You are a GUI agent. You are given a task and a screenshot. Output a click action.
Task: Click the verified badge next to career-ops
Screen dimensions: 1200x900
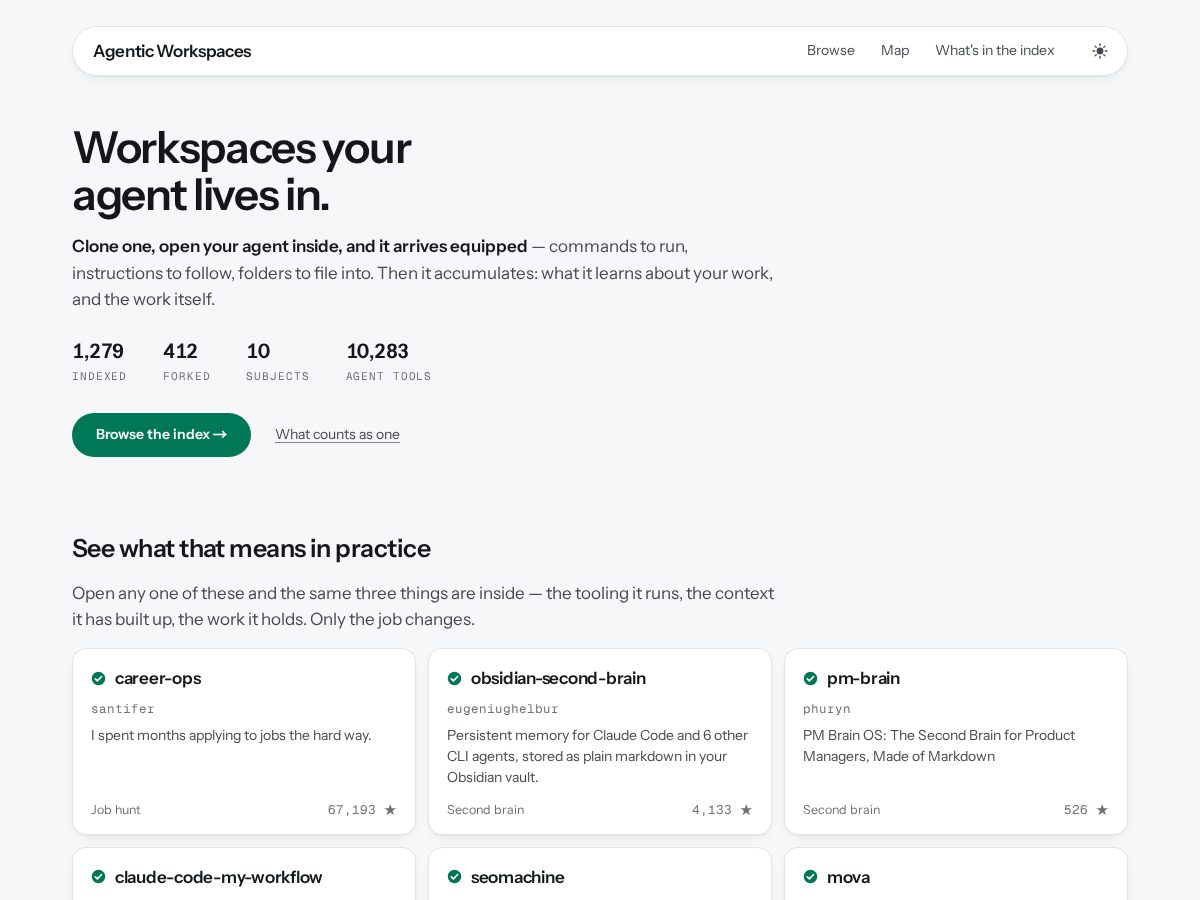[x=98, y=678]
